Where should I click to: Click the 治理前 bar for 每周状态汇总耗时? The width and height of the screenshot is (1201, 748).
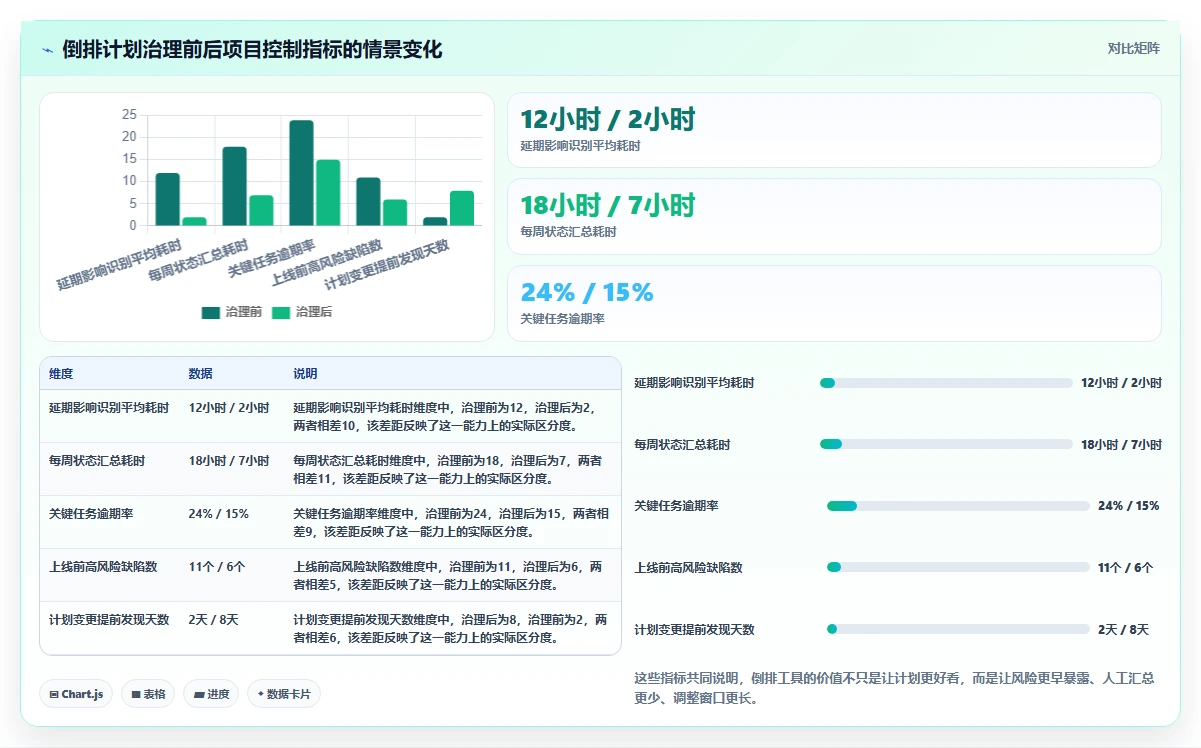tap(234, 186)
